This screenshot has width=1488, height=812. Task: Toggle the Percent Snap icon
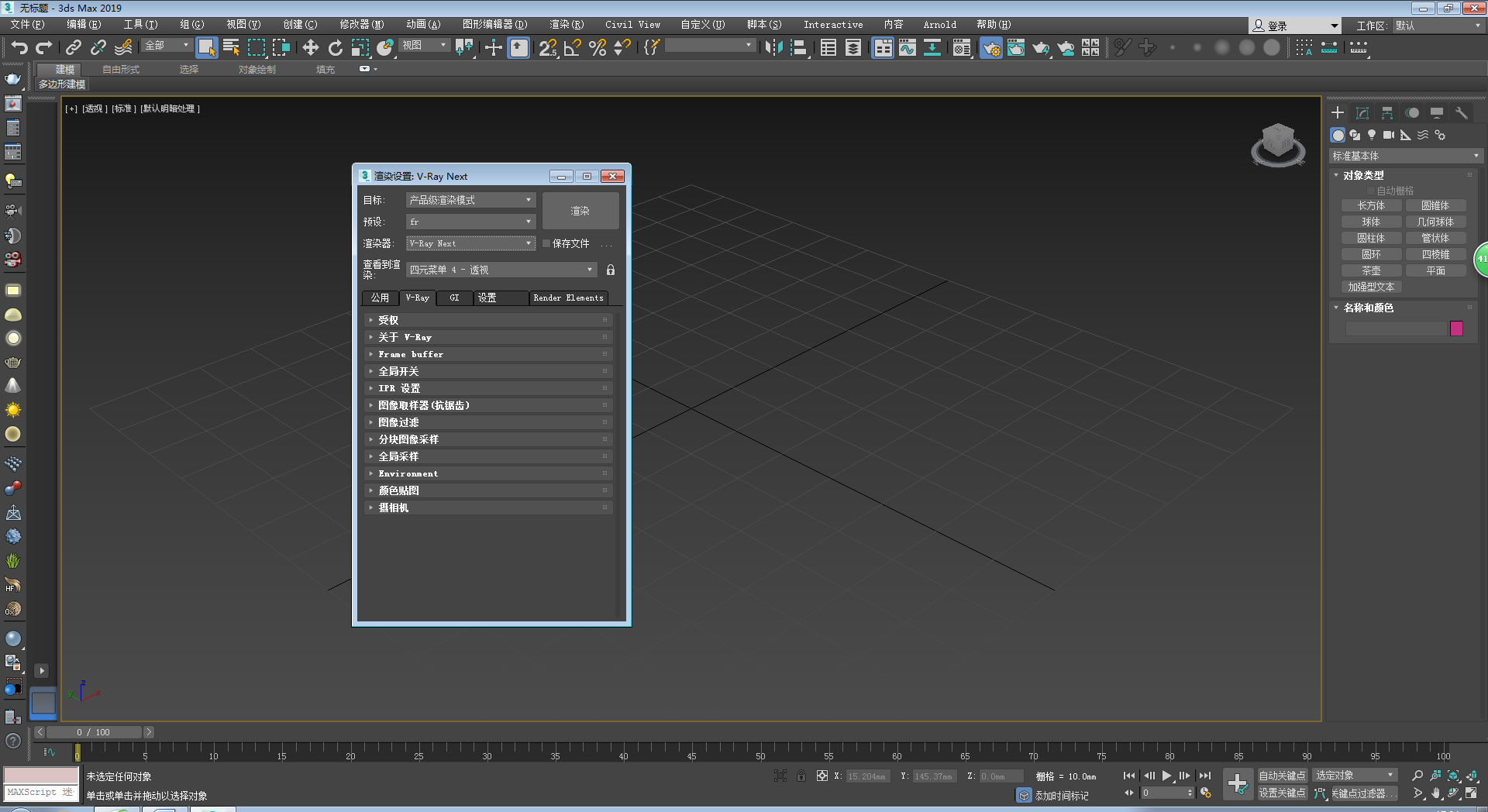(x=598, y=47)
